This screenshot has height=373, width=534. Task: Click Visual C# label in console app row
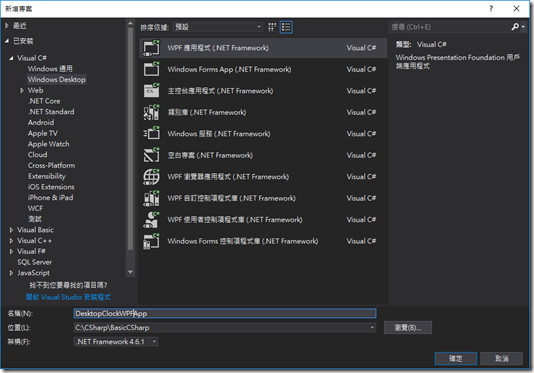pyautogui.click(x=361, y=91)
